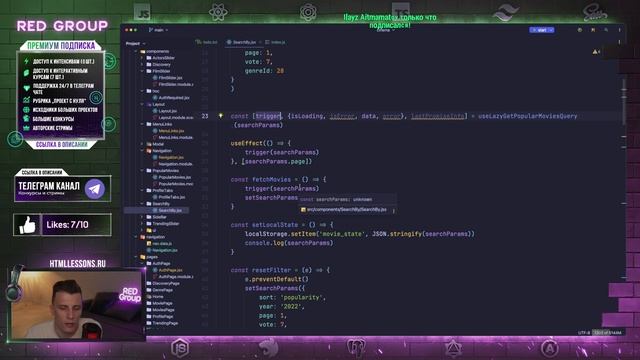
Task: Open IDE settings gear icon in top toolbar
Action: (x=580, y=30)
